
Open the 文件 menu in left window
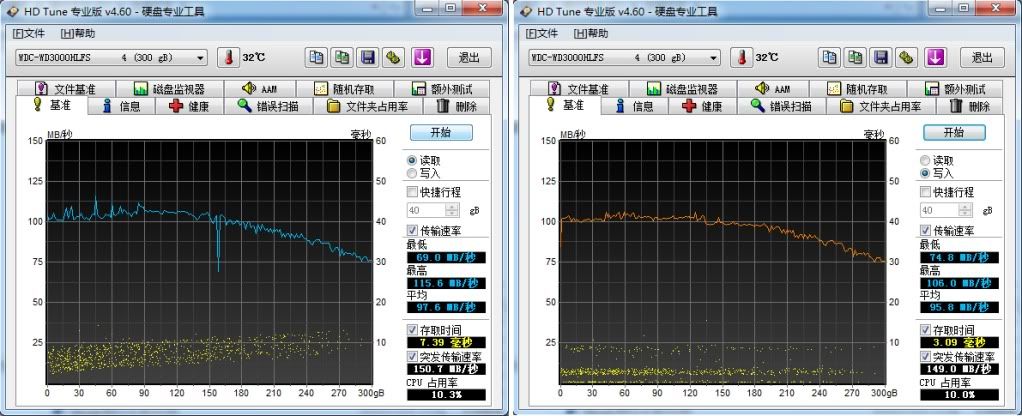[x=29, y=33]
